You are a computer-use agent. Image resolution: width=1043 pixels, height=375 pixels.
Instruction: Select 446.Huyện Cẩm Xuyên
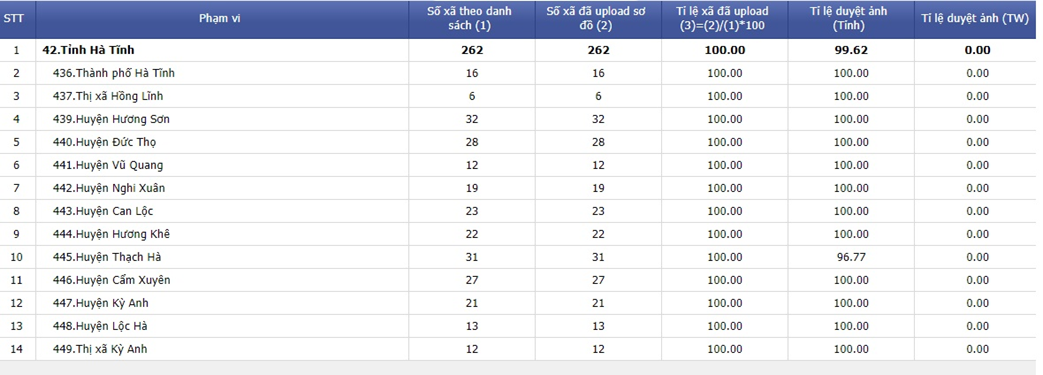(x=112, y=280)
